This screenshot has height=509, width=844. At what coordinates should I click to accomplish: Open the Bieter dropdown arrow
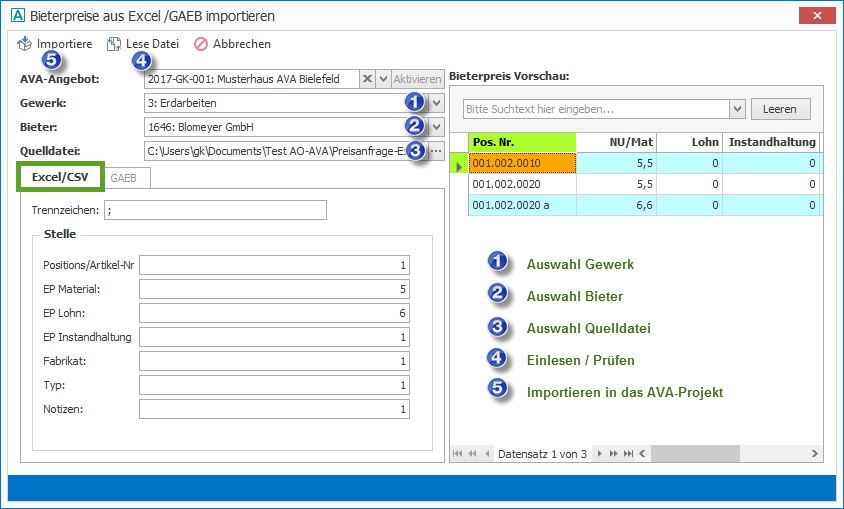[437, 127]
